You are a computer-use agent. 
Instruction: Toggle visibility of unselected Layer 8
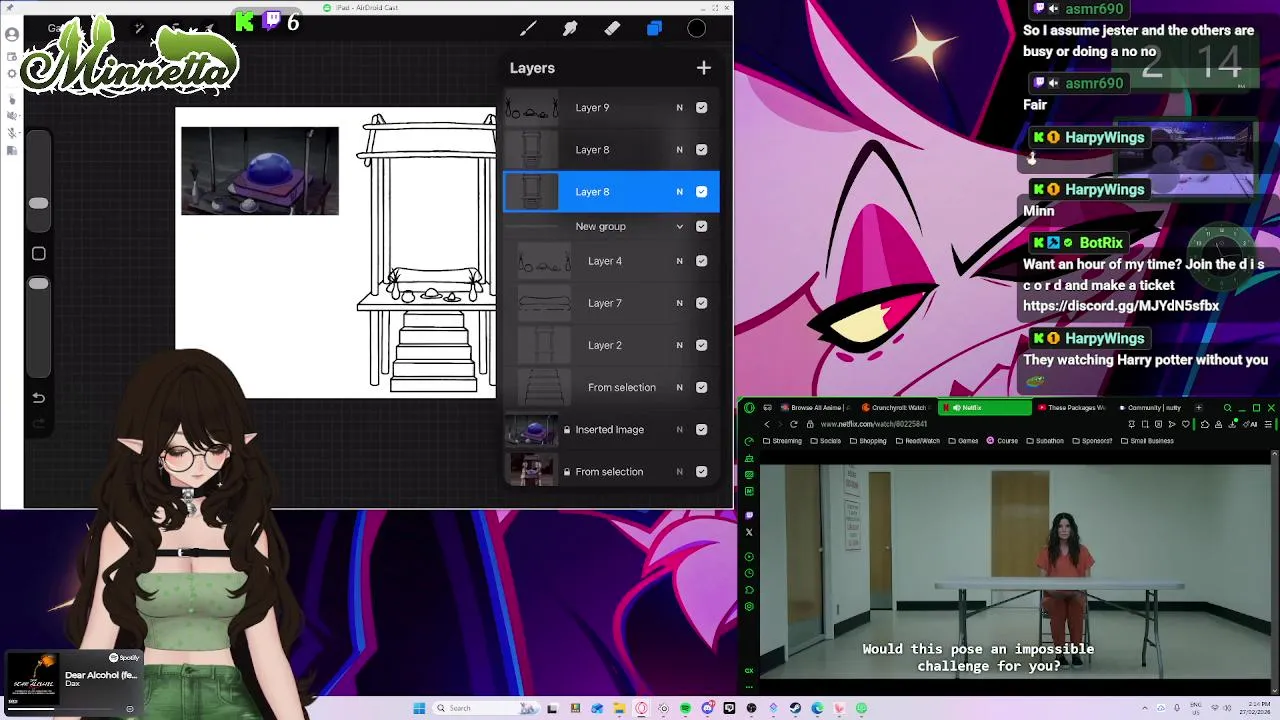pyautogui.click(x=701, y=150)
